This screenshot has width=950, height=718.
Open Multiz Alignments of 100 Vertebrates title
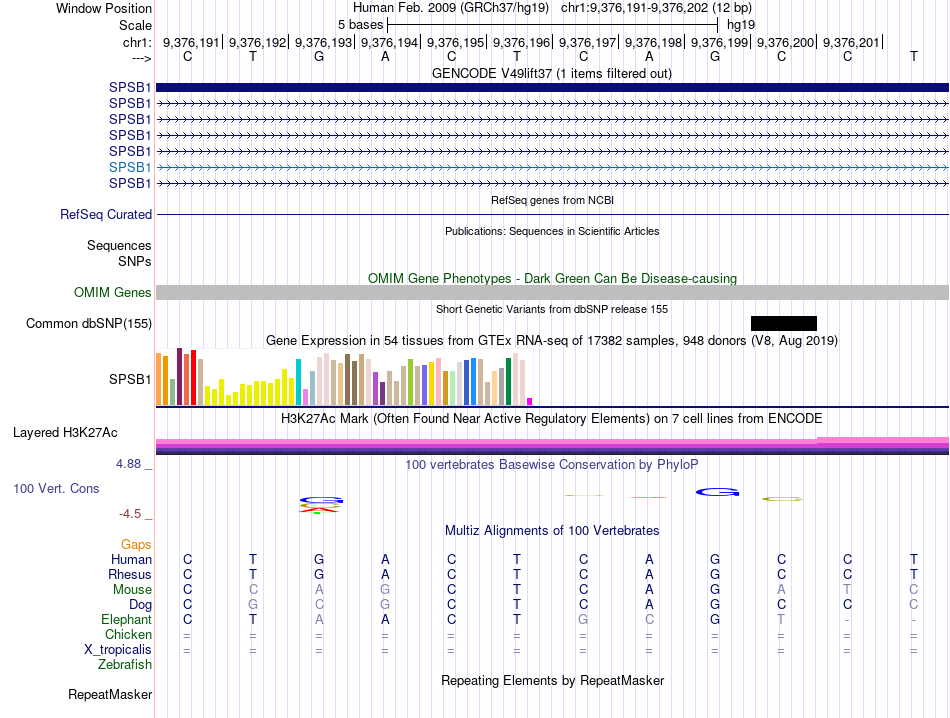pos(552,531)
